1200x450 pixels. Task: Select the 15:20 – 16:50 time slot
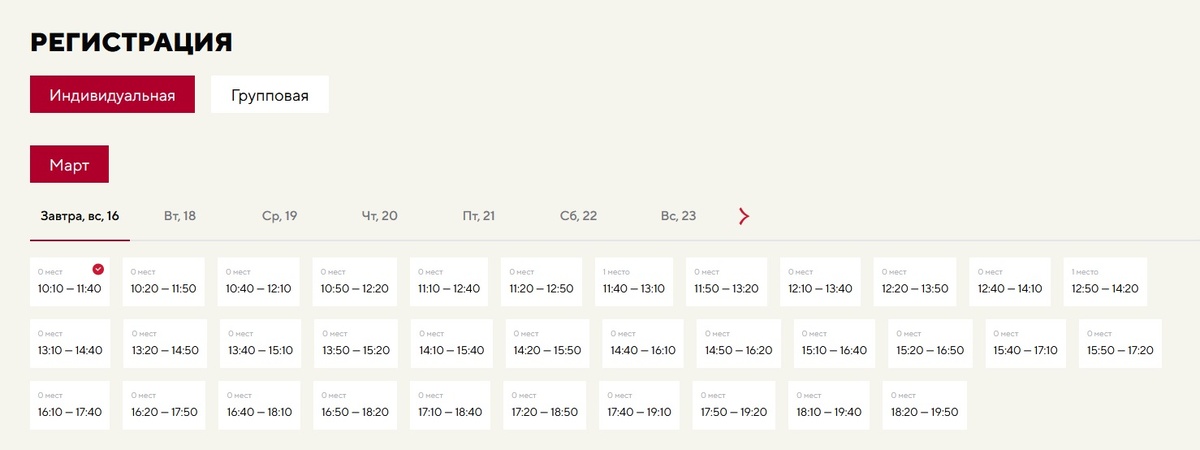coord(931,343)
